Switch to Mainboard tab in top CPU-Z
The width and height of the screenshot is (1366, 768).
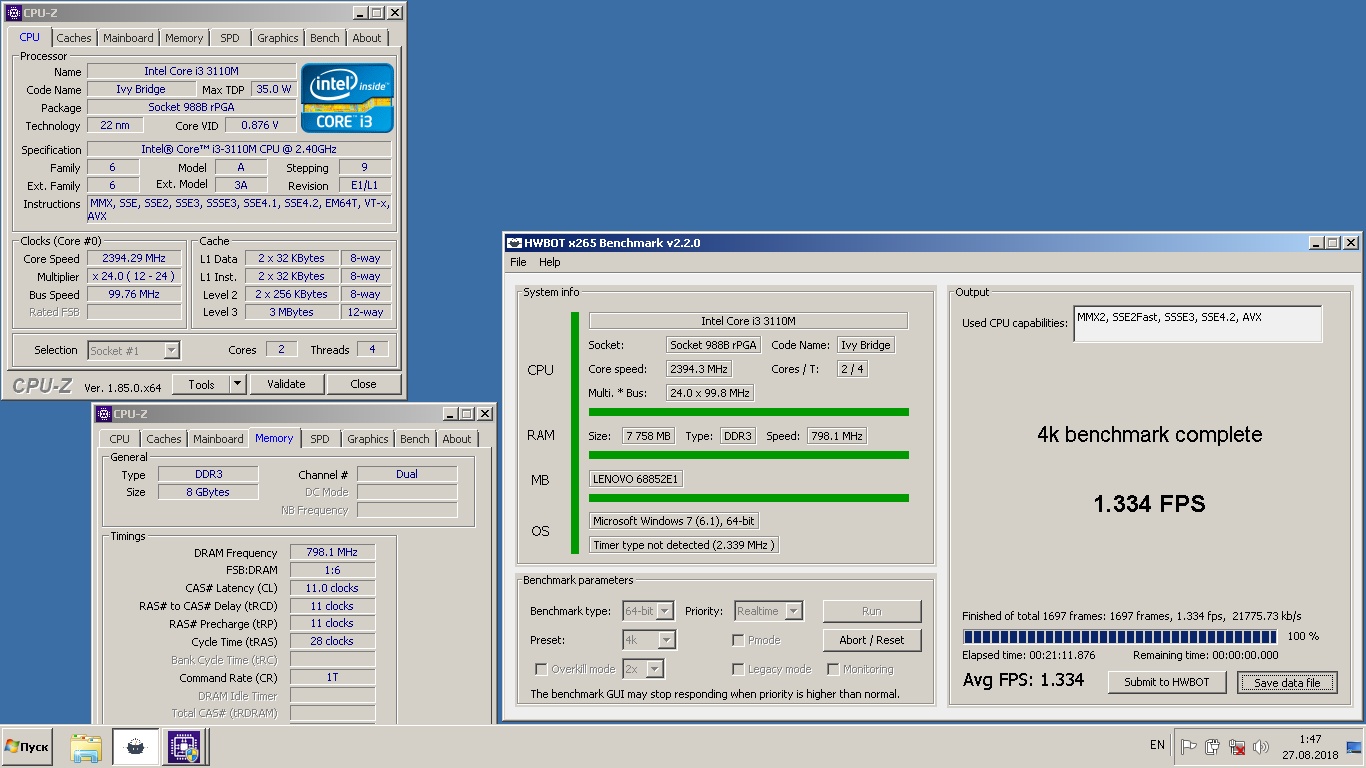[x=128, y=38]
